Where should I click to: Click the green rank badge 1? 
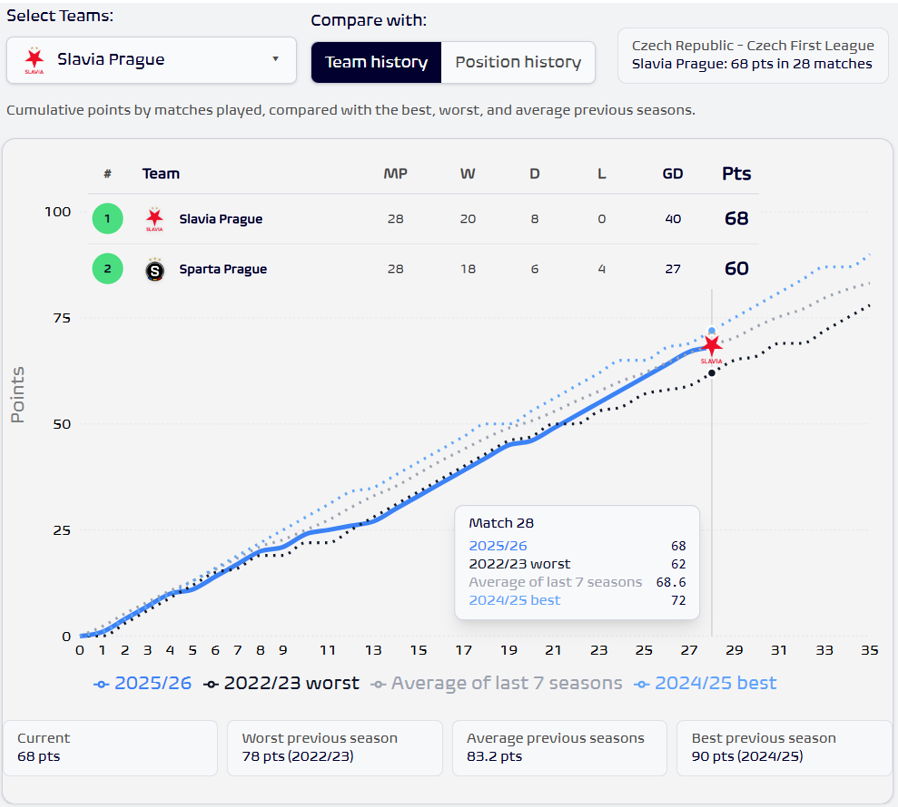[x=107, y=217]
